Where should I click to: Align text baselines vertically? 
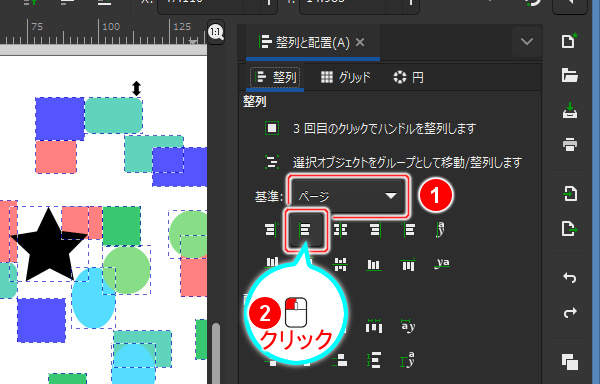[x=442, y=263]
